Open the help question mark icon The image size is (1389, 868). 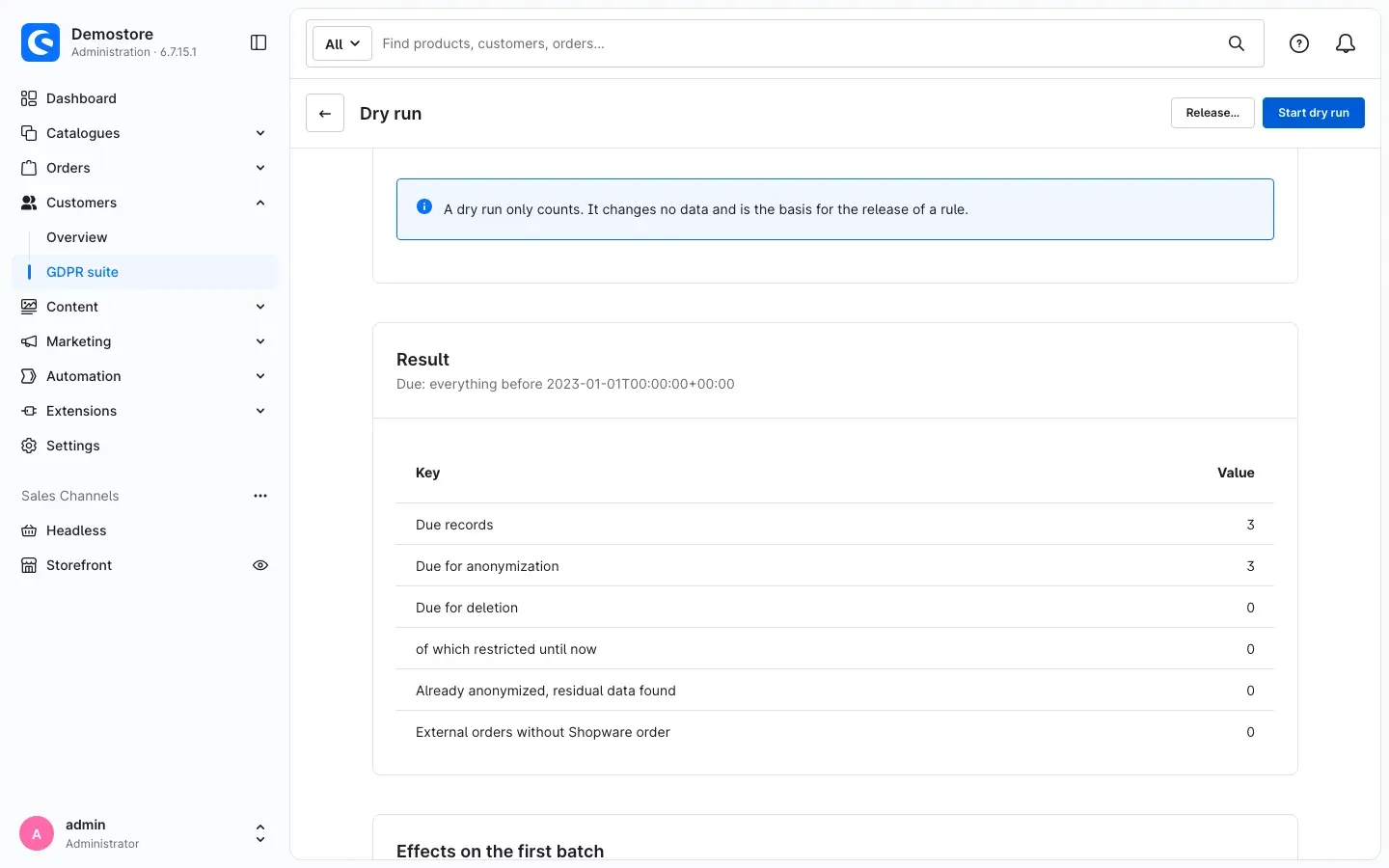1299,43
